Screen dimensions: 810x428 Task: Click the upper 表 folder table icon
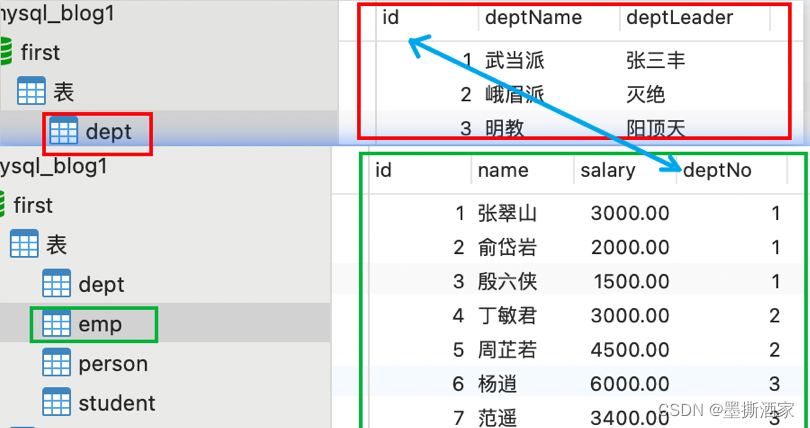coord(31,92)
